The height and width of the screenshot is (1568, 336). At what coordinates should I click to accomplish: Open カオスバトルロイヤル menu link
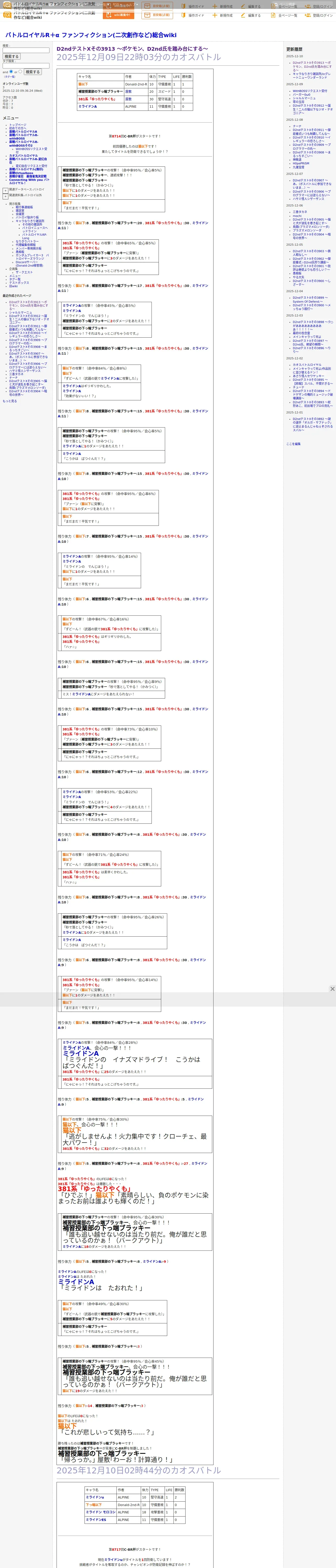click(x=23, y=155)
